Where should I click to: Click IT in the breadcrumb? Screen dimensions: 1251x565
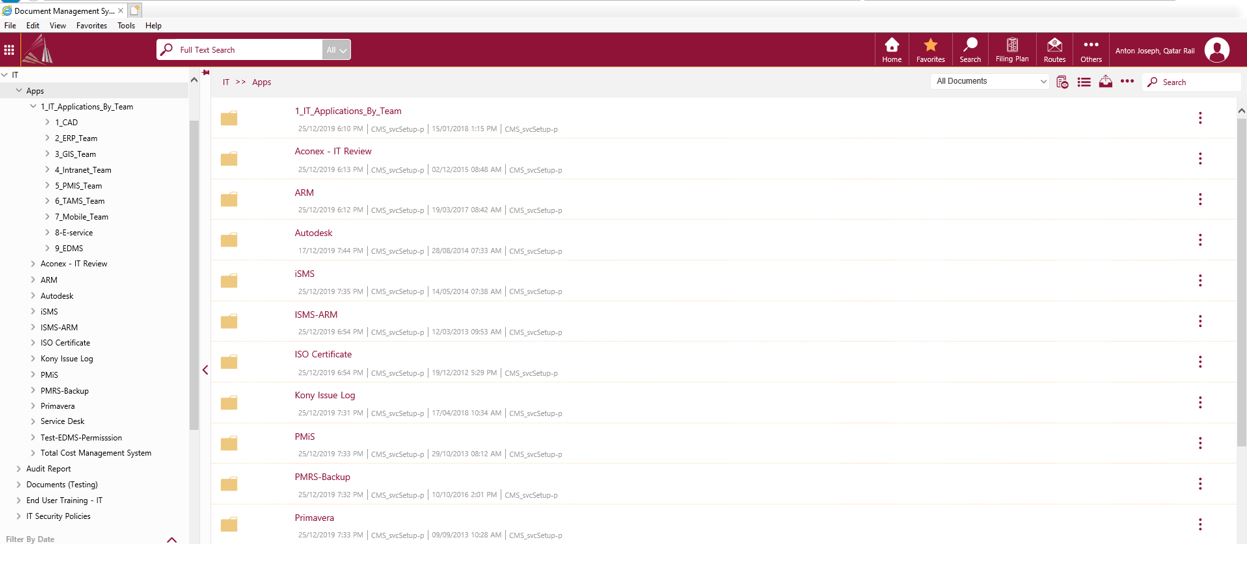[226, 82]
